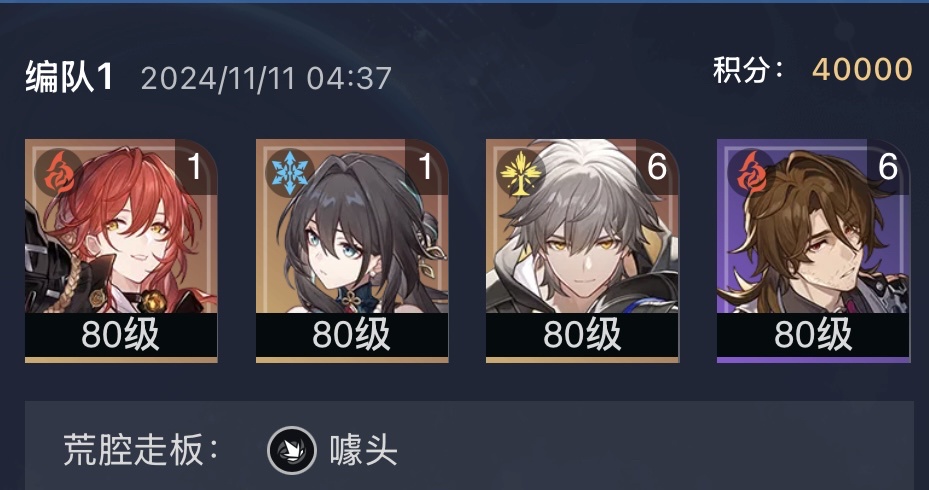Tap the 2024/11/11 04:37 timestamp
This screenshot has width=929, height=490.
coord(266,78)
